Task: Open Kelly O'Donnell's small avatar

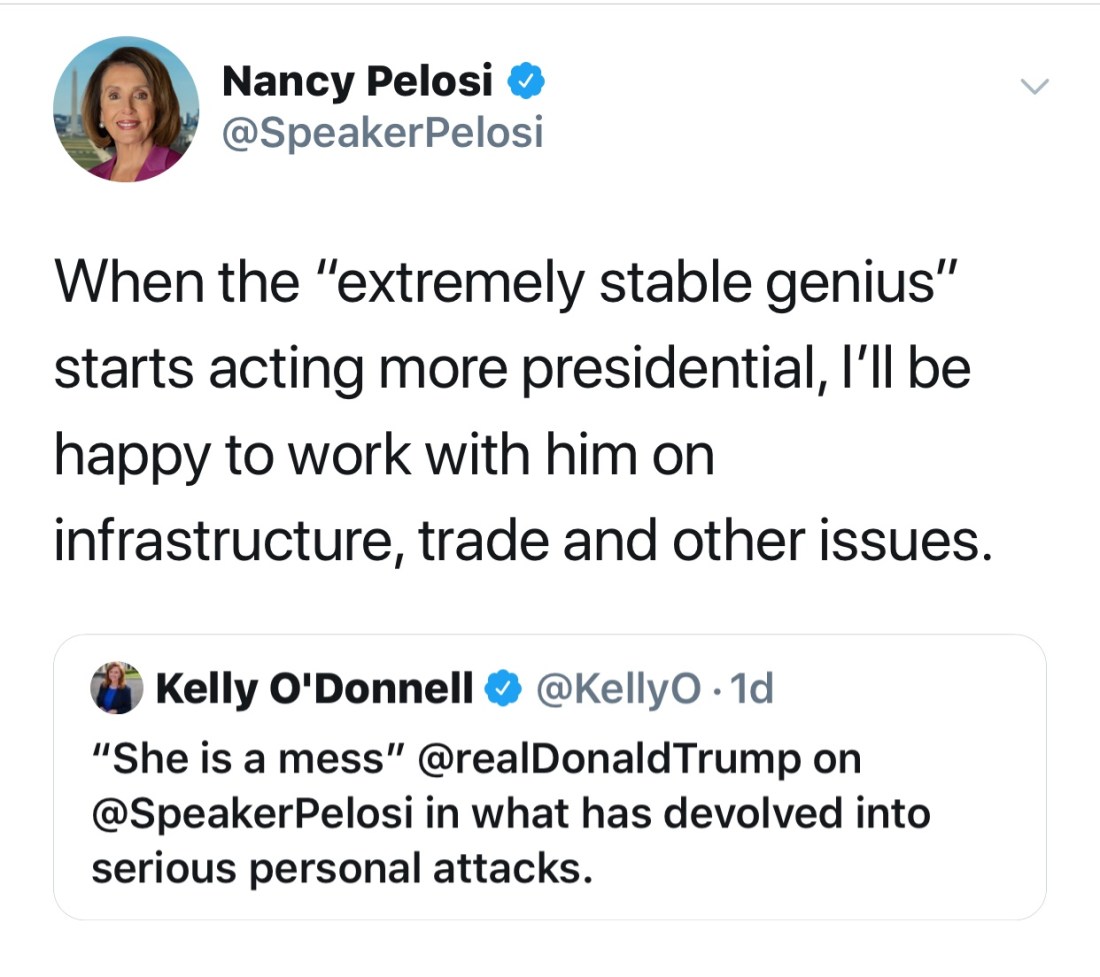Action: click(x=117, y=688)
